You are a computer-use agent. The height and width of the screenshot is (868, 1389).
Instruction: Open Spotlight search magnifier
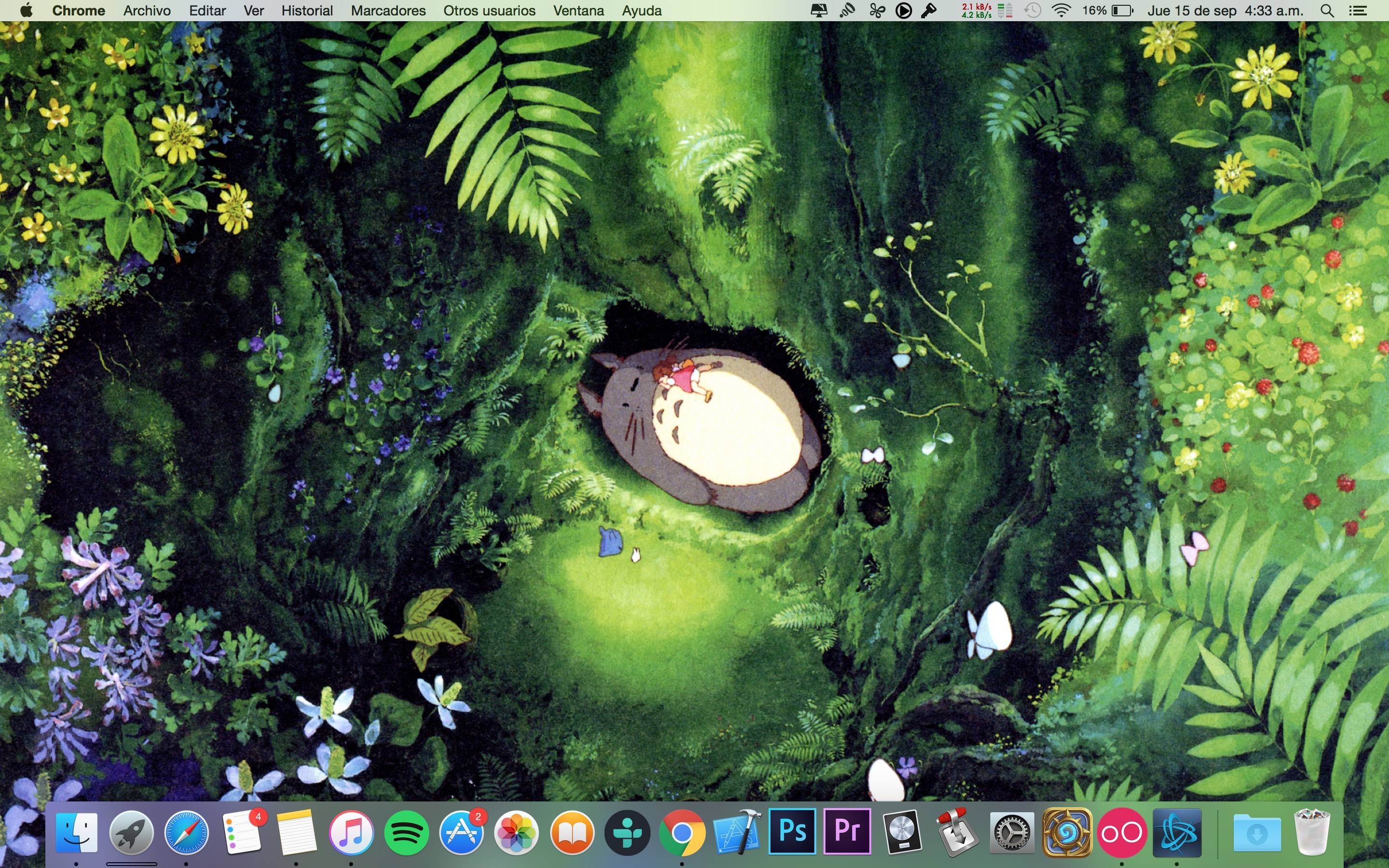tap(1327, 10)
